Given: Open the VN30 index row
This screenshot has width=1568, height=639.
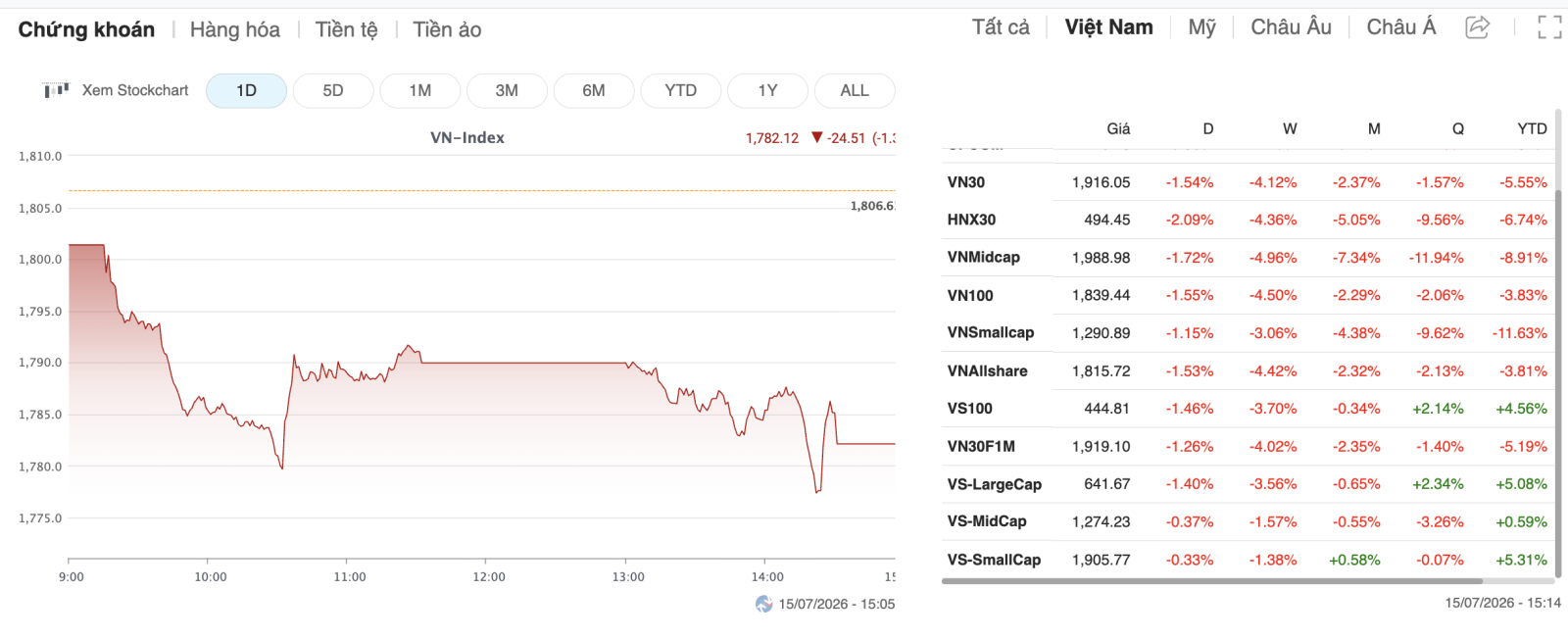Looking at the screenshot, I should pyautogui.click(x=1248, y=182).
